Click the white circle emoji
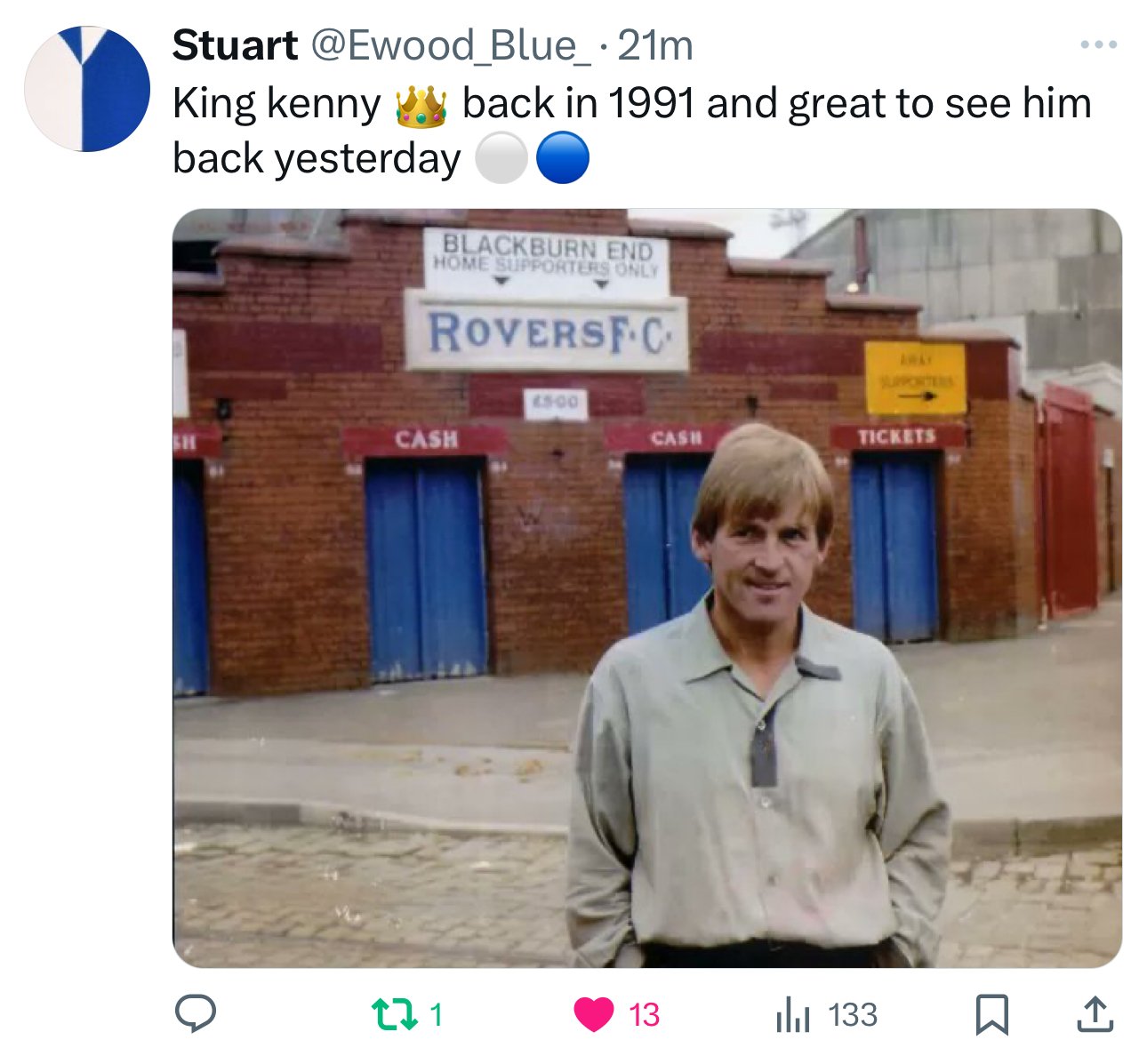 click(x=501, y=159)
